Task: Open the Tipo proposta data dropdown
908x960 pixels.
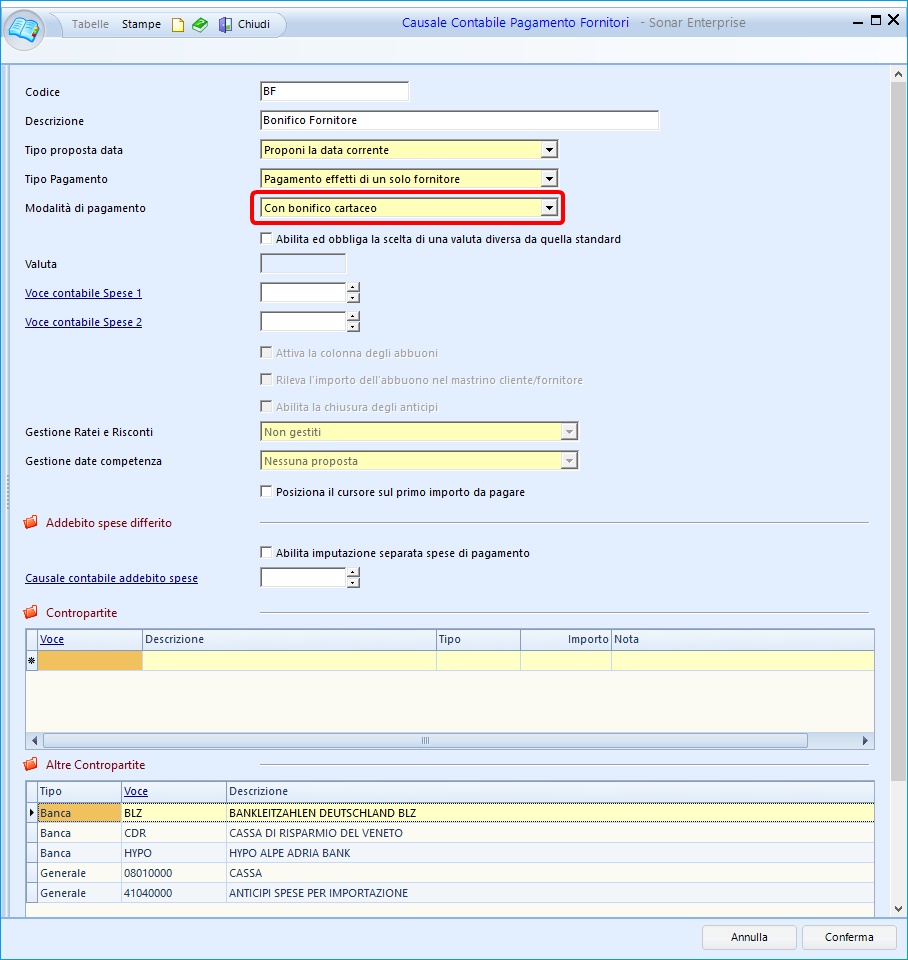Action: [x=548, y=150]
